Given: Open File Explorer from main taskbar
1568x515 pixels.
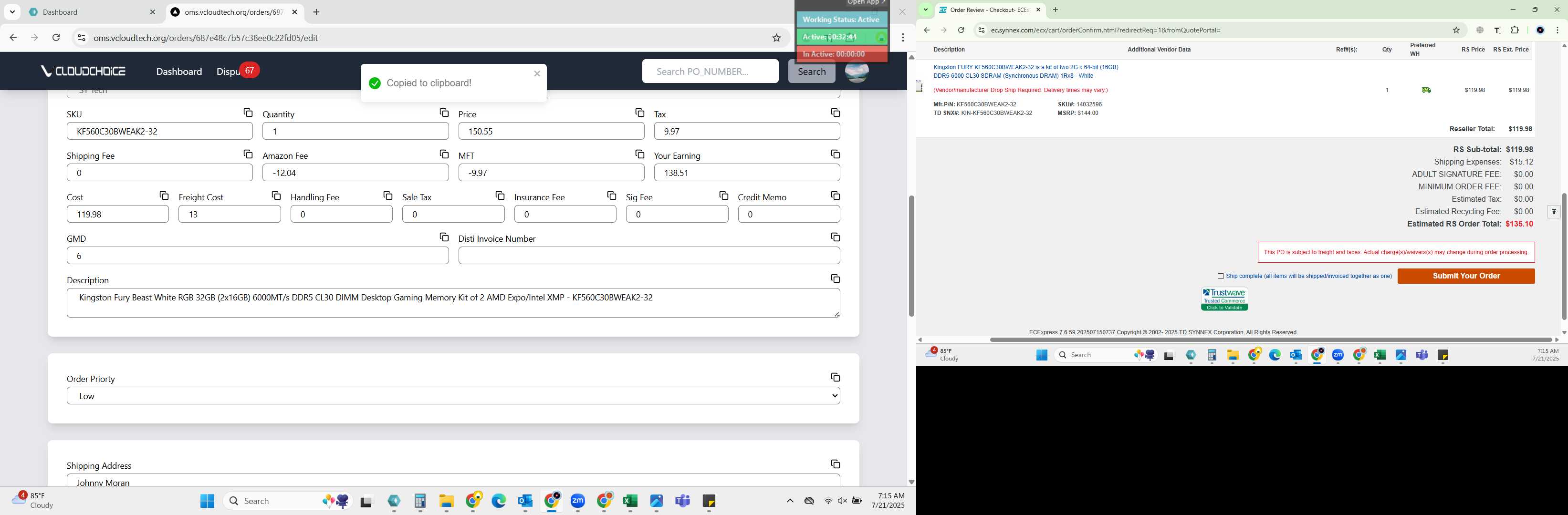Looking at the screenshot, I should click(x=446, y=501).
